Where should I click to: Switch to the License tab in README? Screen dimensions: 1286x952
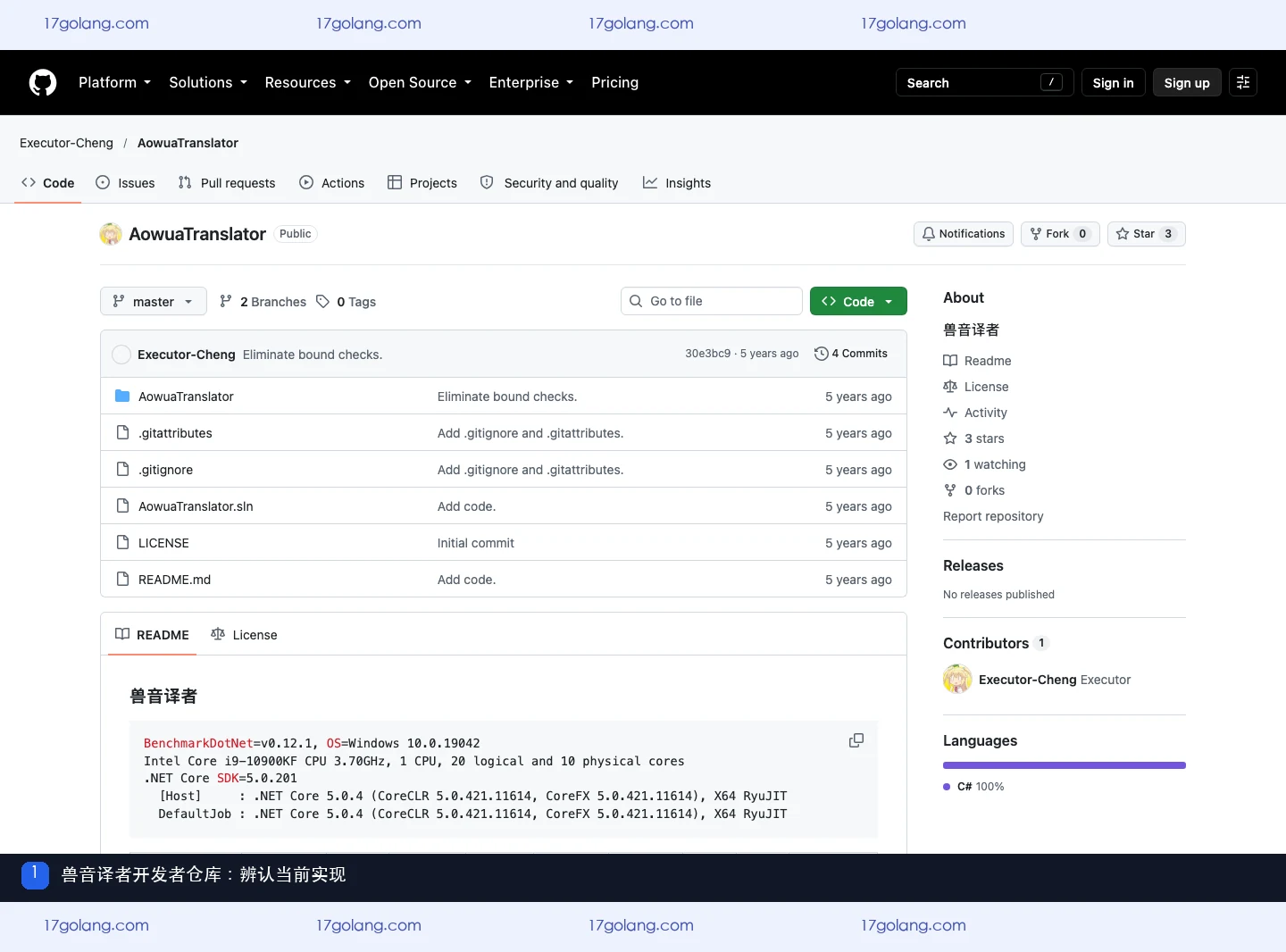click(244, 635)
